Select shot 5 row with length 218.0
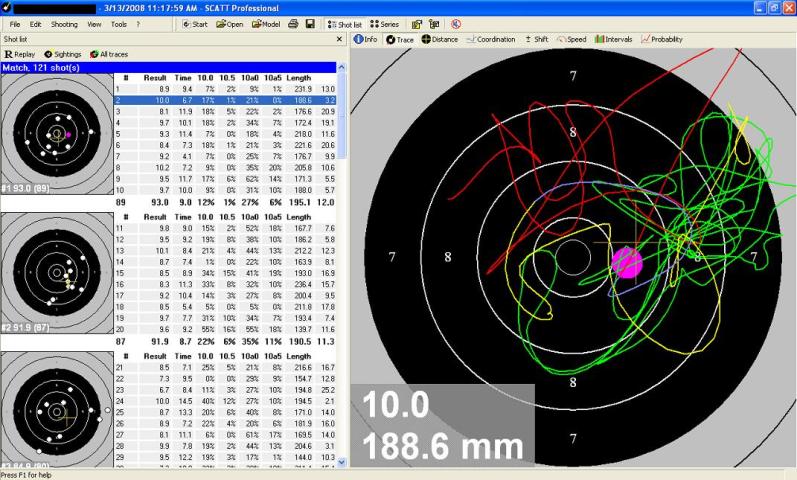 (x=225, y=134)
